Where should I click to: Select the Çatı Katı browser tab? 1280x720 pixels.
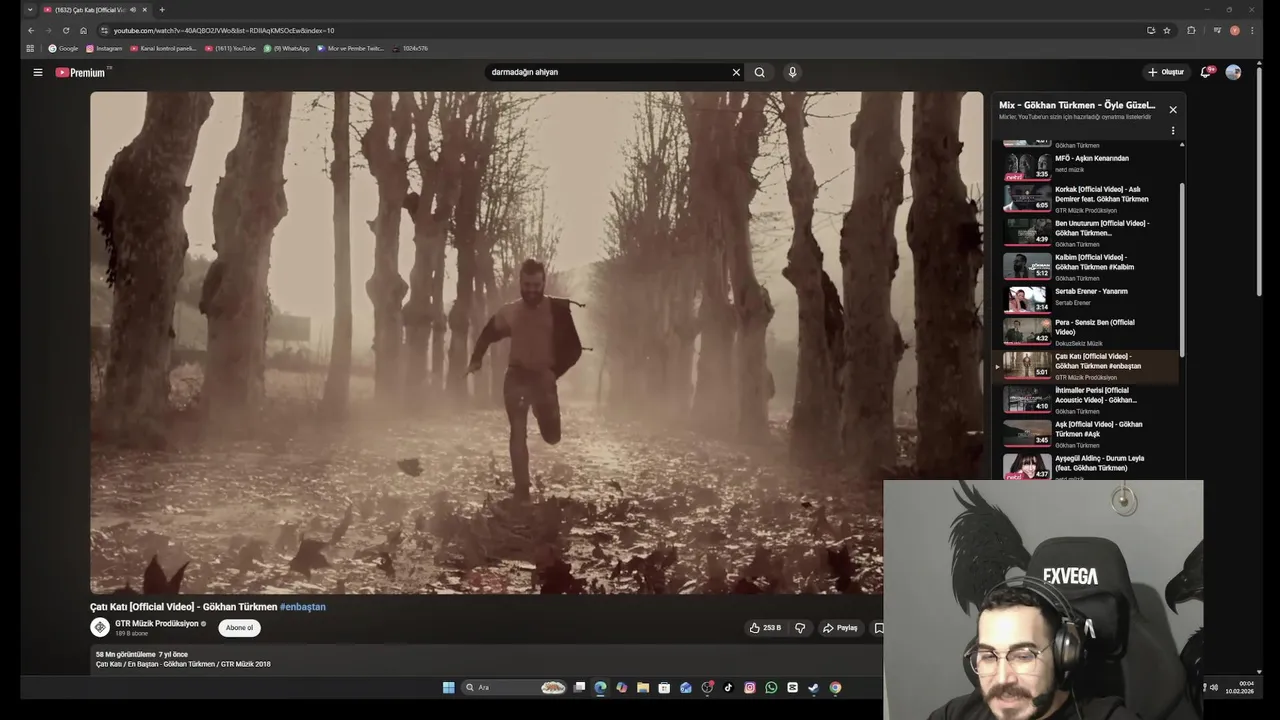95,10
